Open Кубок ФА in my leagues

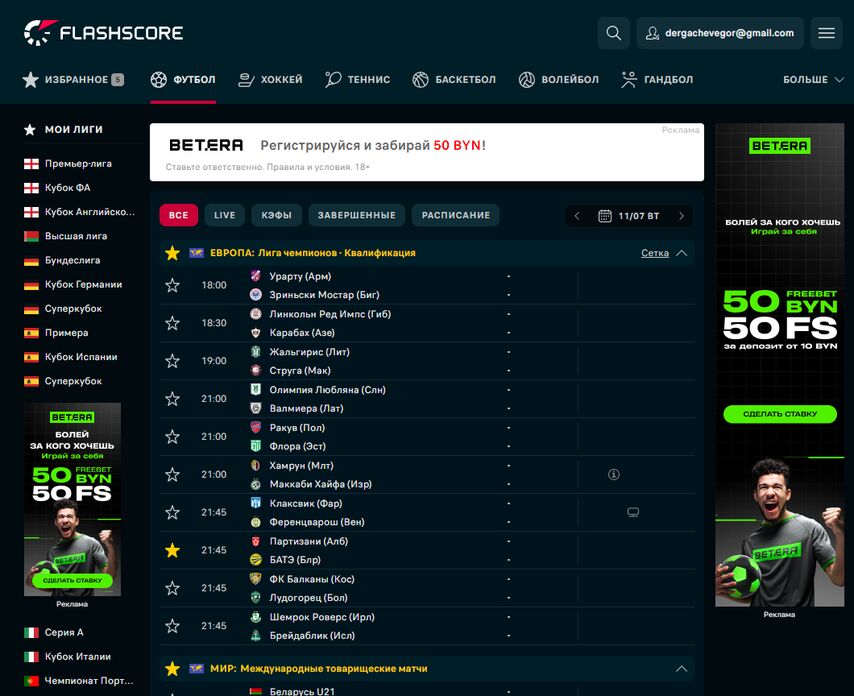click(x=68, y=187)
